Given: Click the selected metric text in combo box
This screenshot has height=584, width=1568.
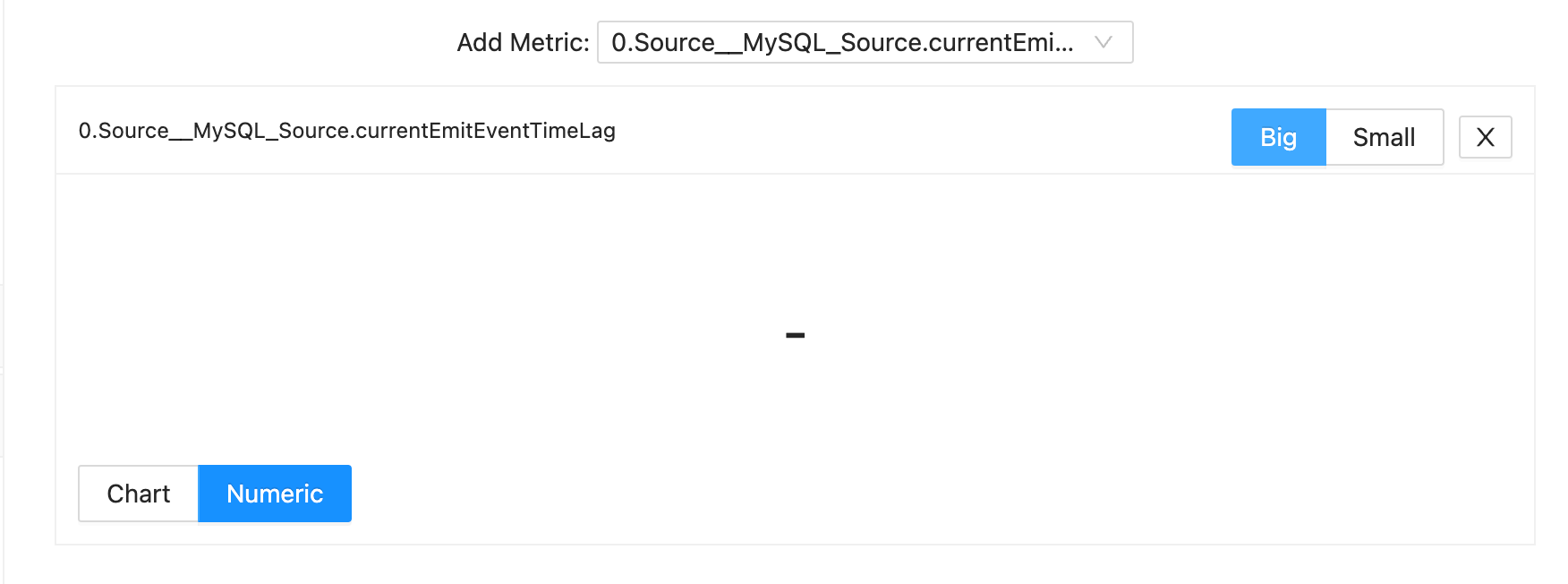Looking at the screenshot, I should [x=842, y=42].
